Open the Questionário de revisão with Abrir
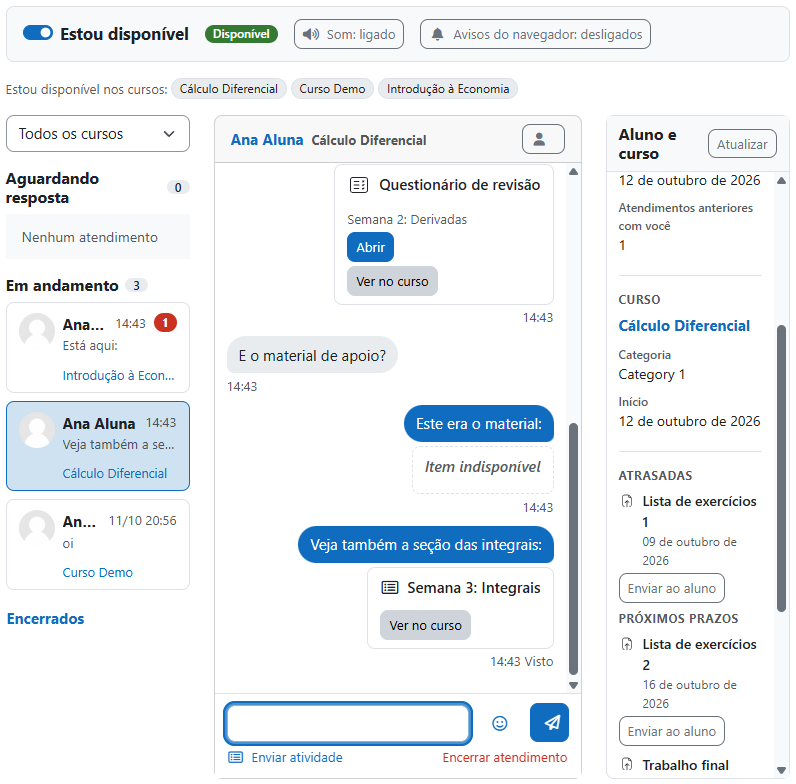The height and width of the screenshot is (784, 796). (371, 247)
